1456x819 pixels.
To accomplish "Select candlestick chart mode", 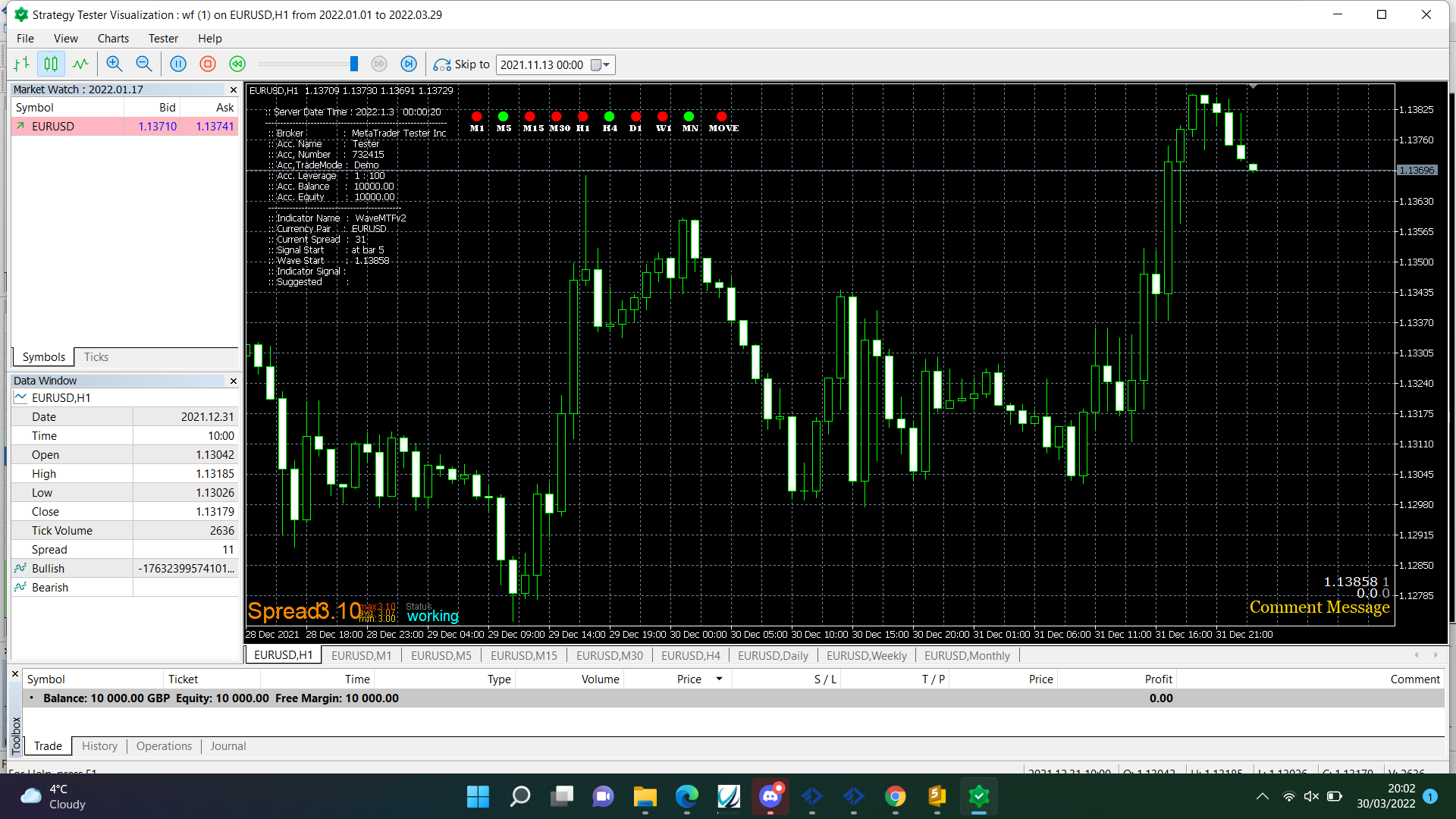I will tap(51, 64).
